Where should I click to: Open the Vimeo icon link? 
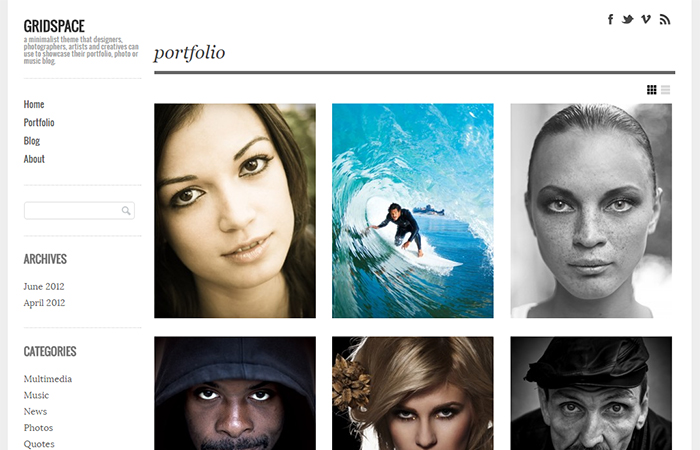coord(646,19)
